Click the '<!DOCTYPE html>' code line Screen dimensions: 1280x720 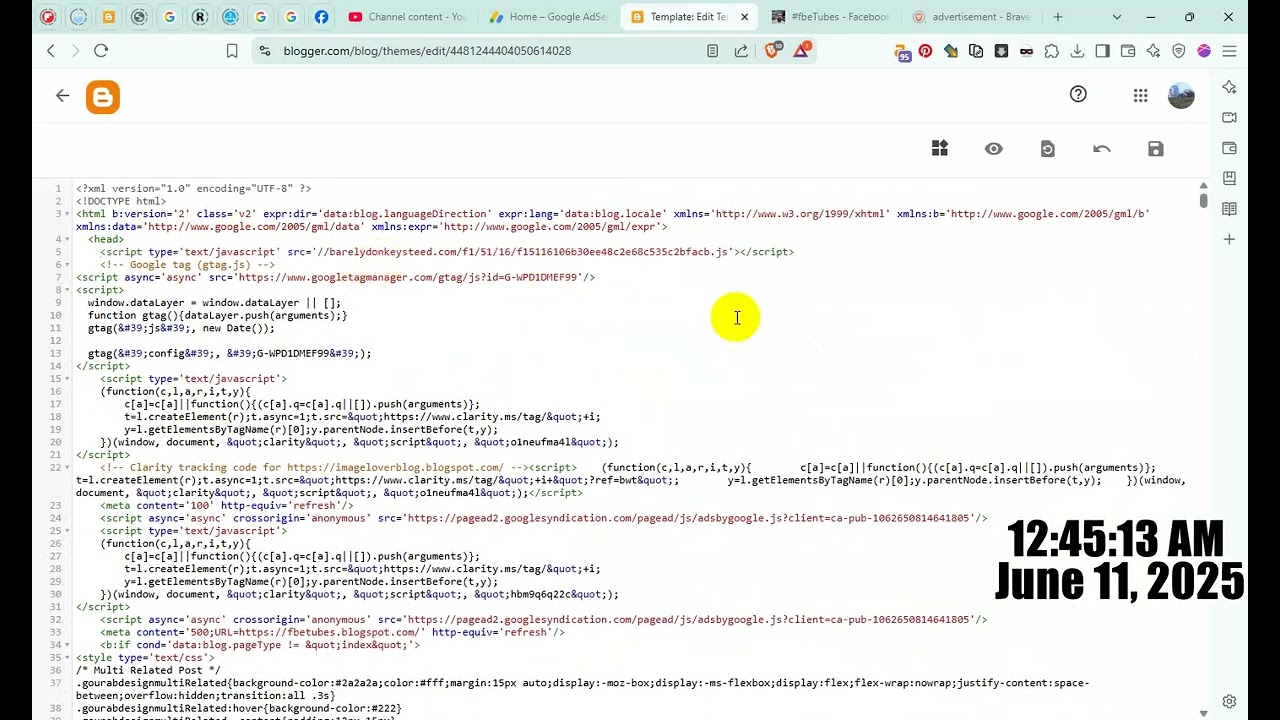click(121, 201)
